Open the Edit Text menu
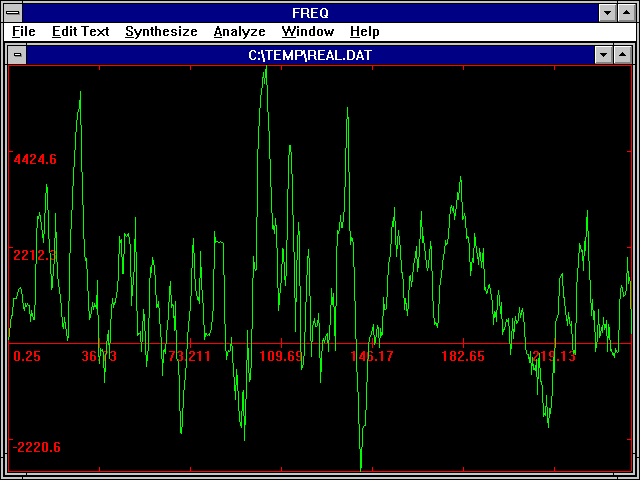 click(80, 32)
